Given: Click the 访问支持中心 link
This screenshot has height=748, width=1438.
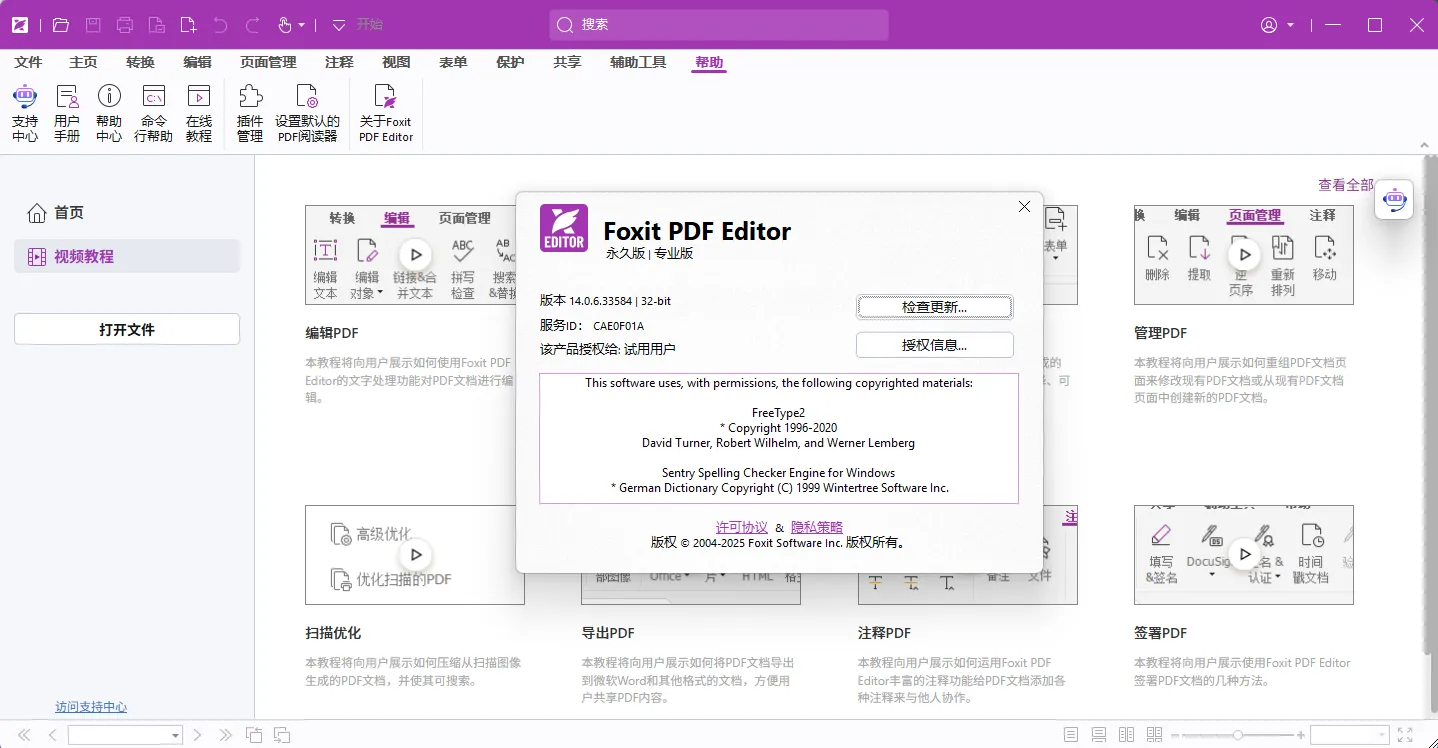Looking at the screenshot, I should tap(91, 707).
